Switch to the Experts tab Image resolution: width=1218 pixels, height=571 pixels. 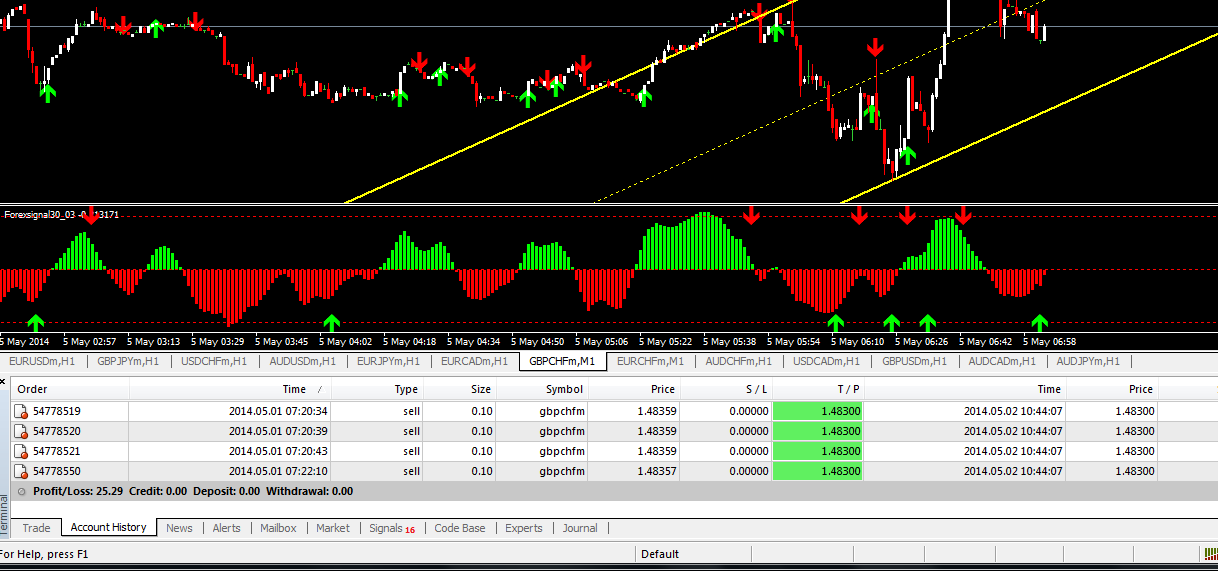point(524,528)
